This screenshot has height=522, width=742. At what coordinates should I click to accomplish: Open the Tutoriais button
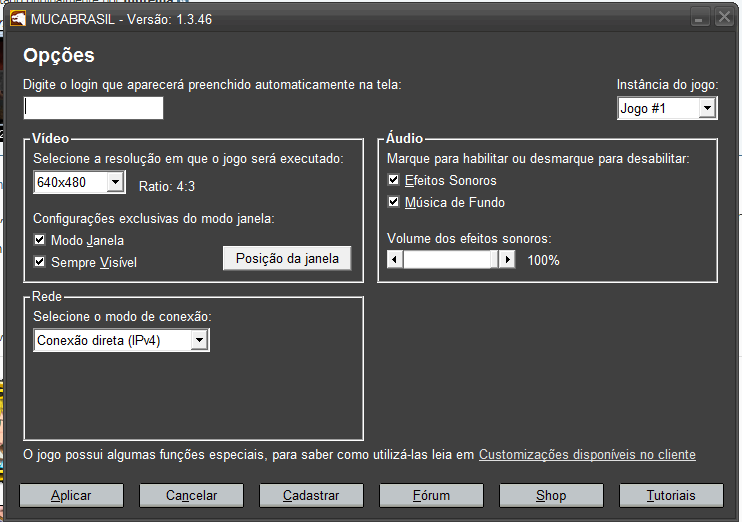[671, 496]
